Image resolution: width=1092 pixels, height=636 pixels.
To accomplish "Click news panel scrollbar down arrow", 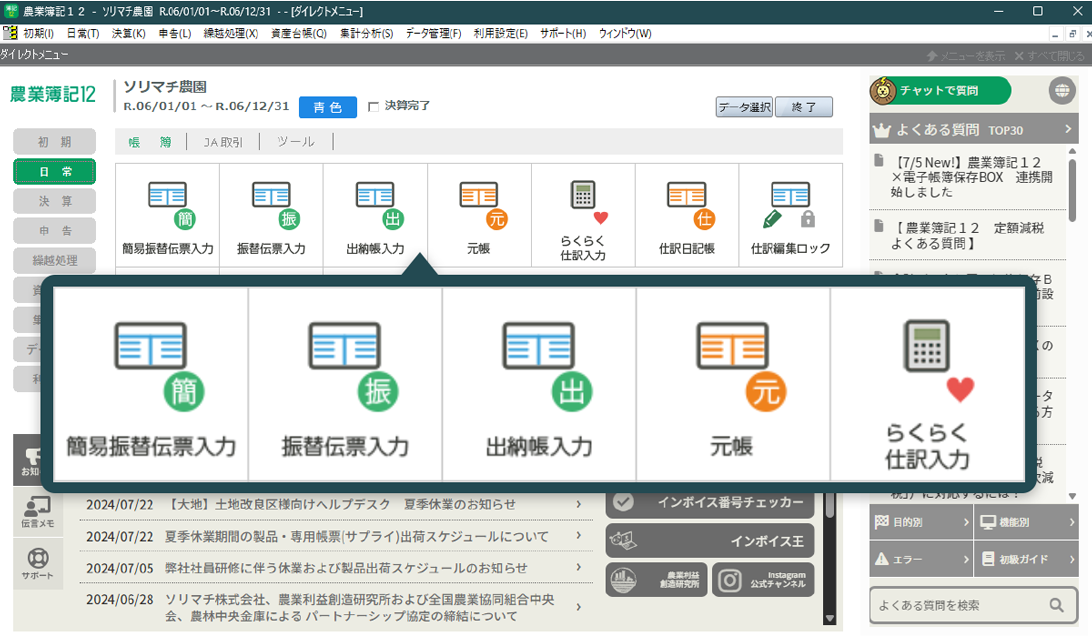I will pos(829,618).
